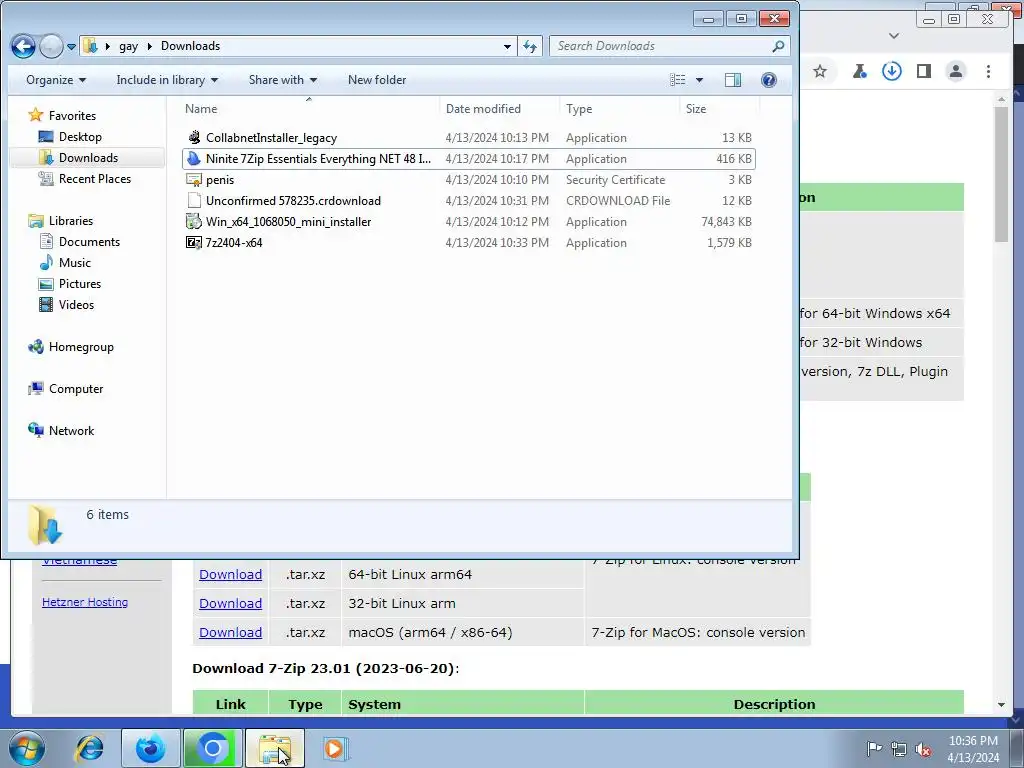Click Chrome's bookmark star icon
The width and height of the screenshot is (1024, 768).
pos(820,71)
